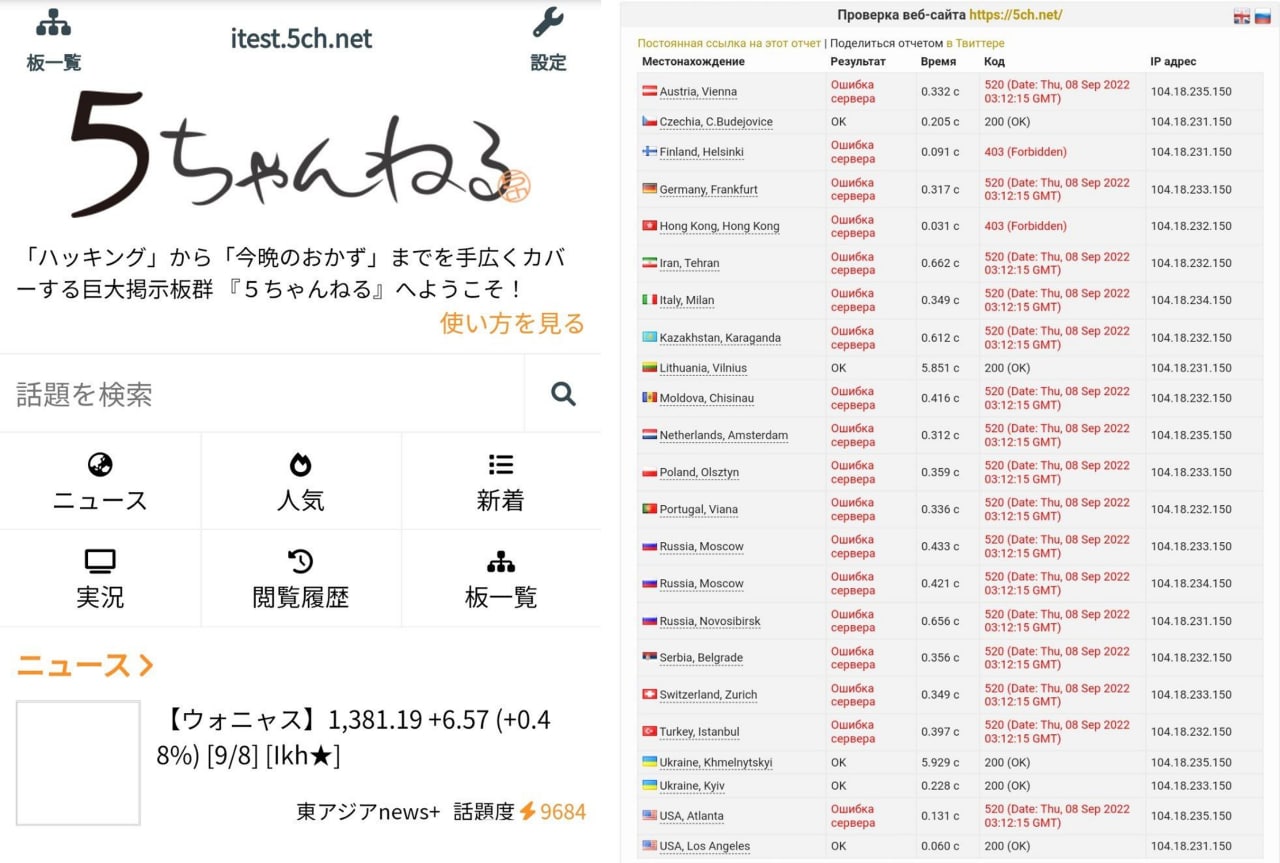Click the lightning bolt beside 9684

point(527,811)
